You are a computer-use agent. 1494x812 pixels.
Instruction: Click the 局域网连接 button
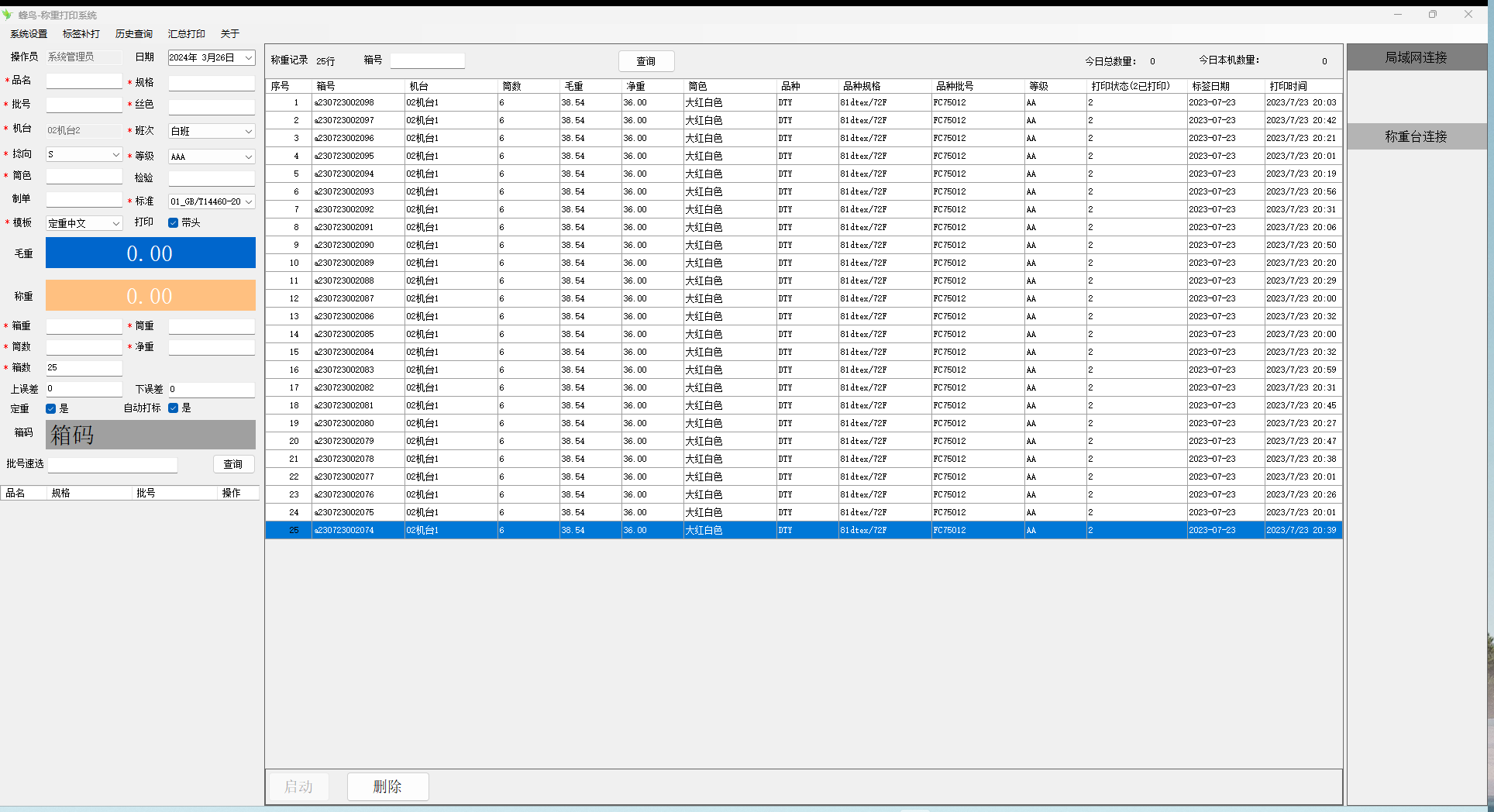coord(1417,57)
